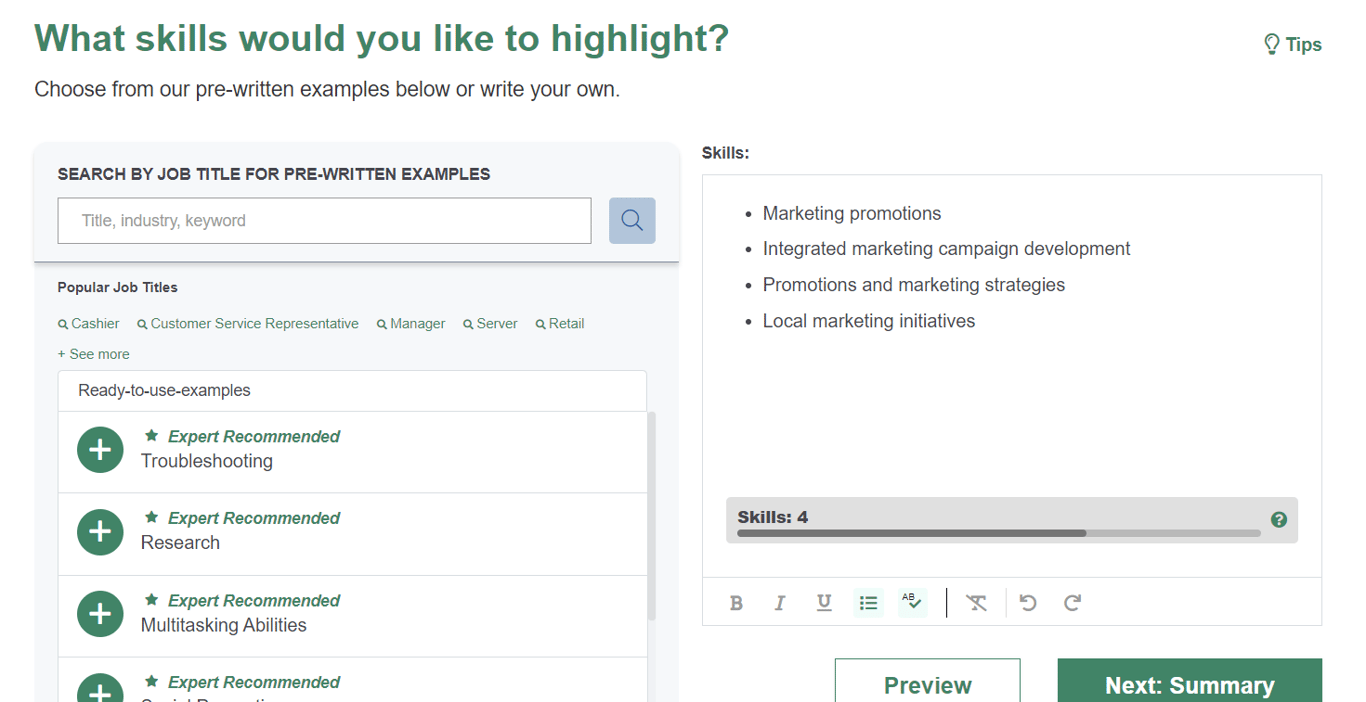The image size is (1366, 702).
Task: Click the 'Skills: 4' counter label
Action: 773,517
